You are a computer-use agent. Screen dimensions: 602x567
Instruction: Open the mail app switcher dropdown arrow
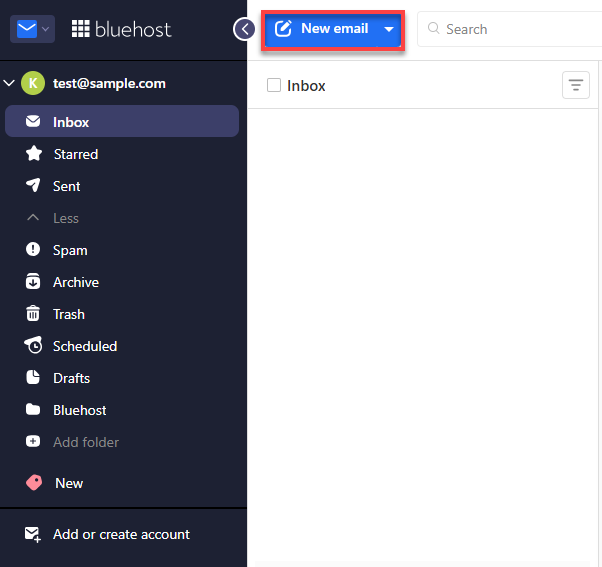45,29
